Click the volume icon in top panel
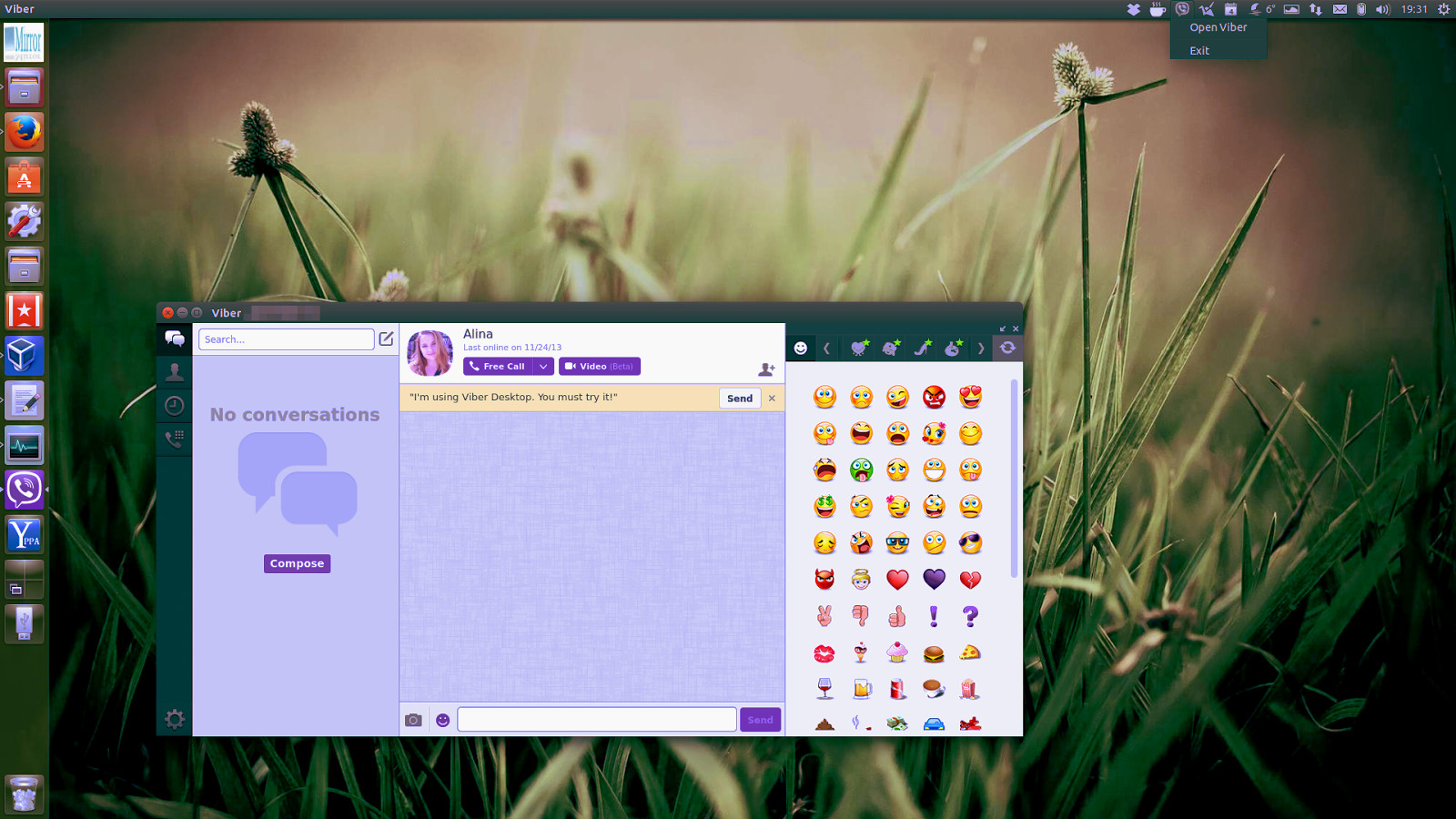This screenshot has width=1456, height=819. click(1383, 9)
